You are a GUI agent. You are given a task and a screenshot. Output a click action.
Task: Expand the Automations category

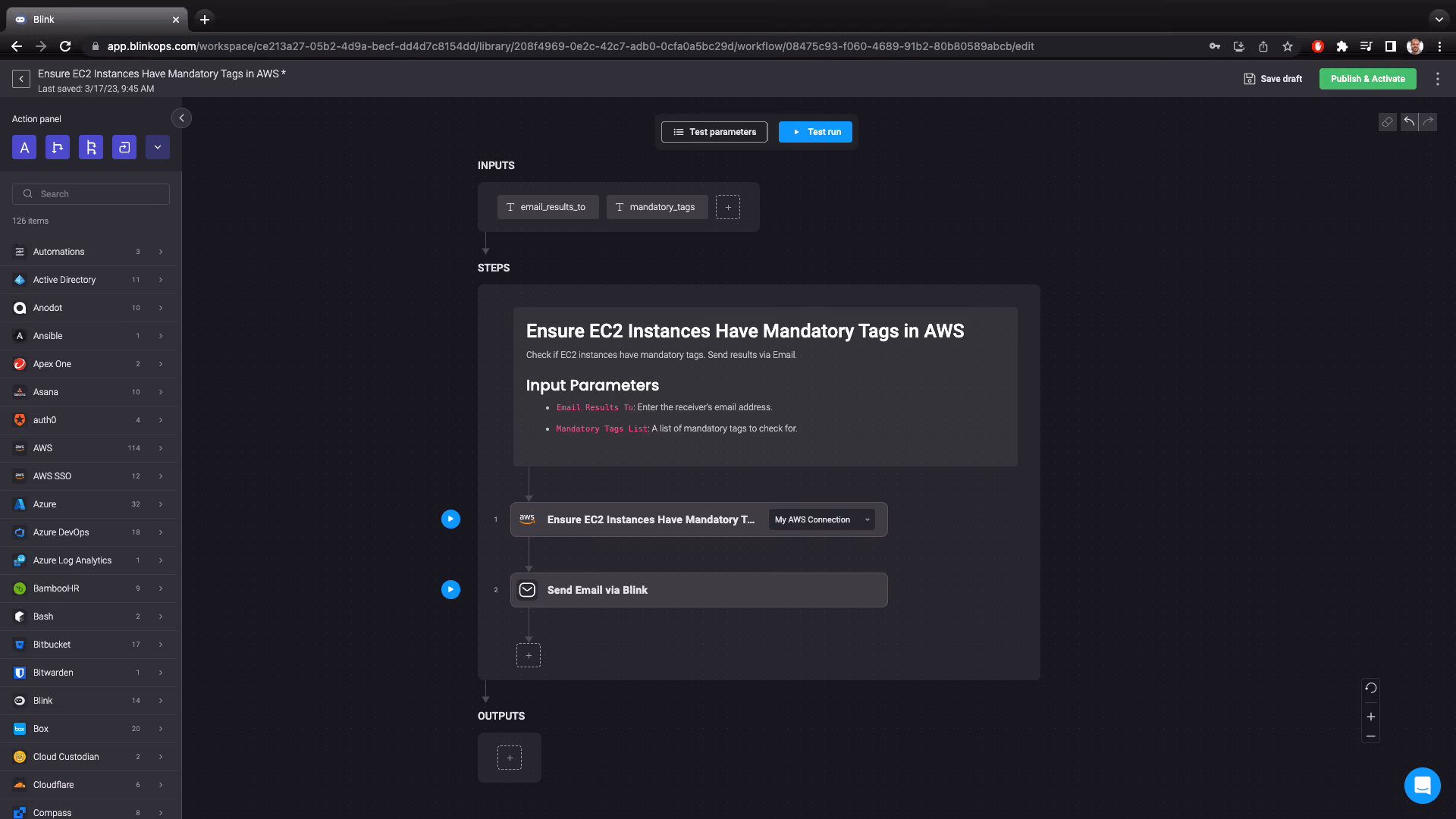88,252
